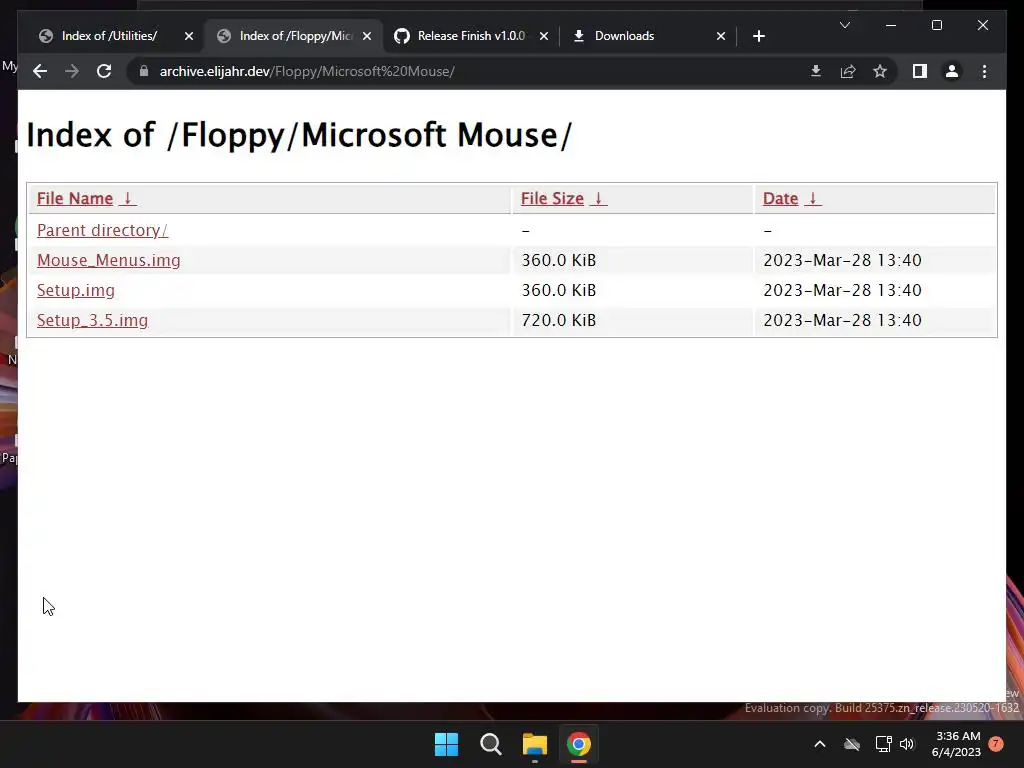The width and height of the screenshot is (1024, 768).
Task: Open Chrome downloads icon in address bar
Action: point(816,71)
